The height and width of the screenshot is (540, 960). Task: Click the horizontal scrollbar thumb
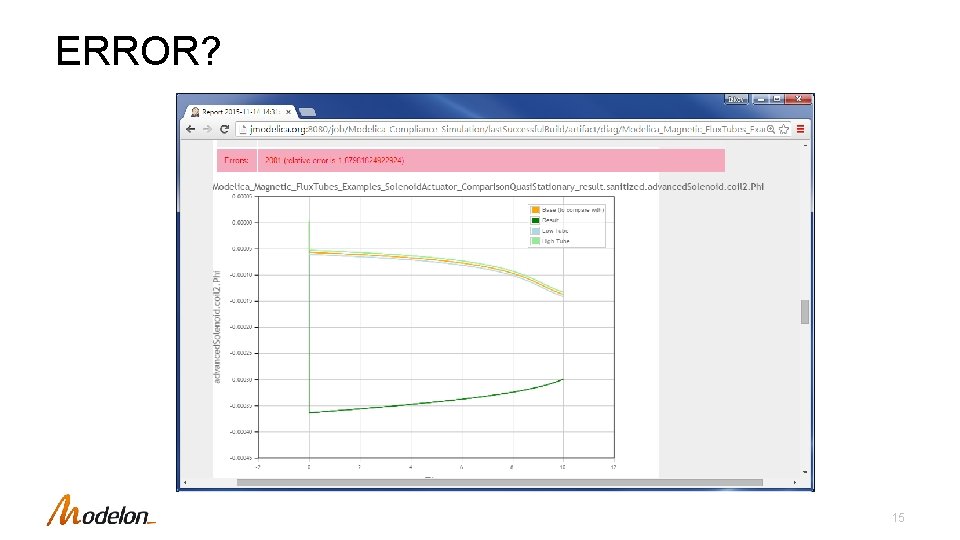[x=500, y=482]
